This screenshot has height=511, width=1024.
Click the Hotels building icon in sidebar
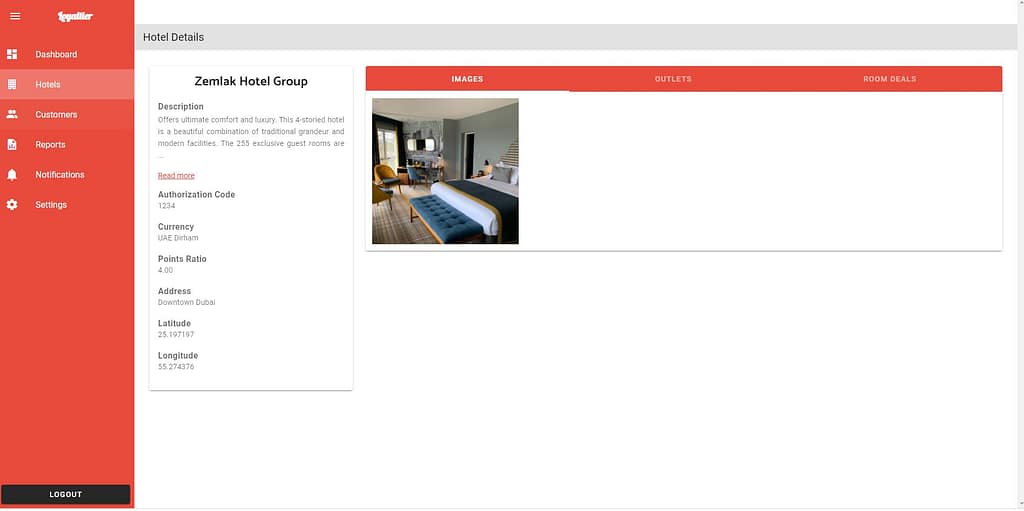[12, 84]
